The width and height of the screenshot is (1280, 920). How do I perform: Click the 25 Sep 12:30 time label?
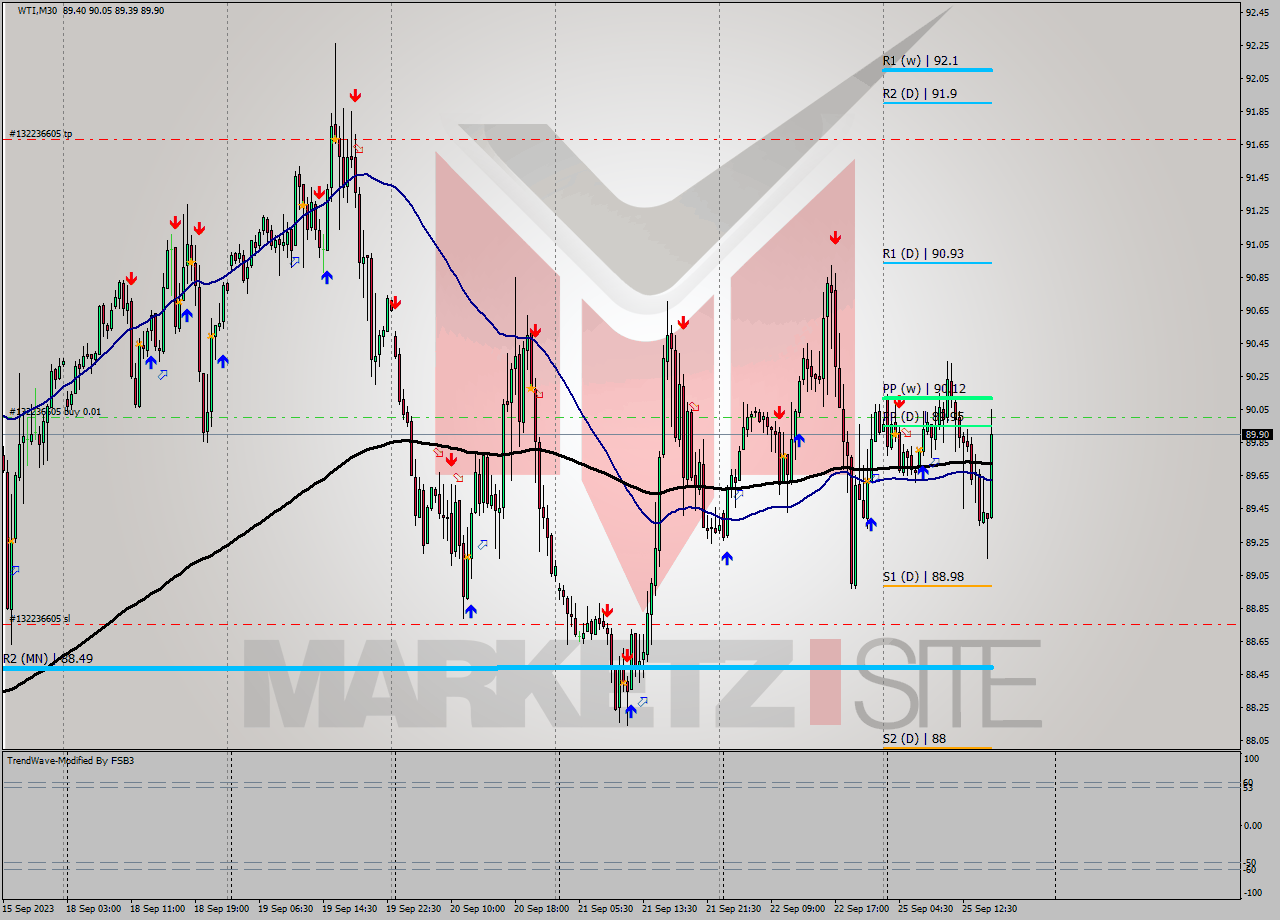coord(989,909)
